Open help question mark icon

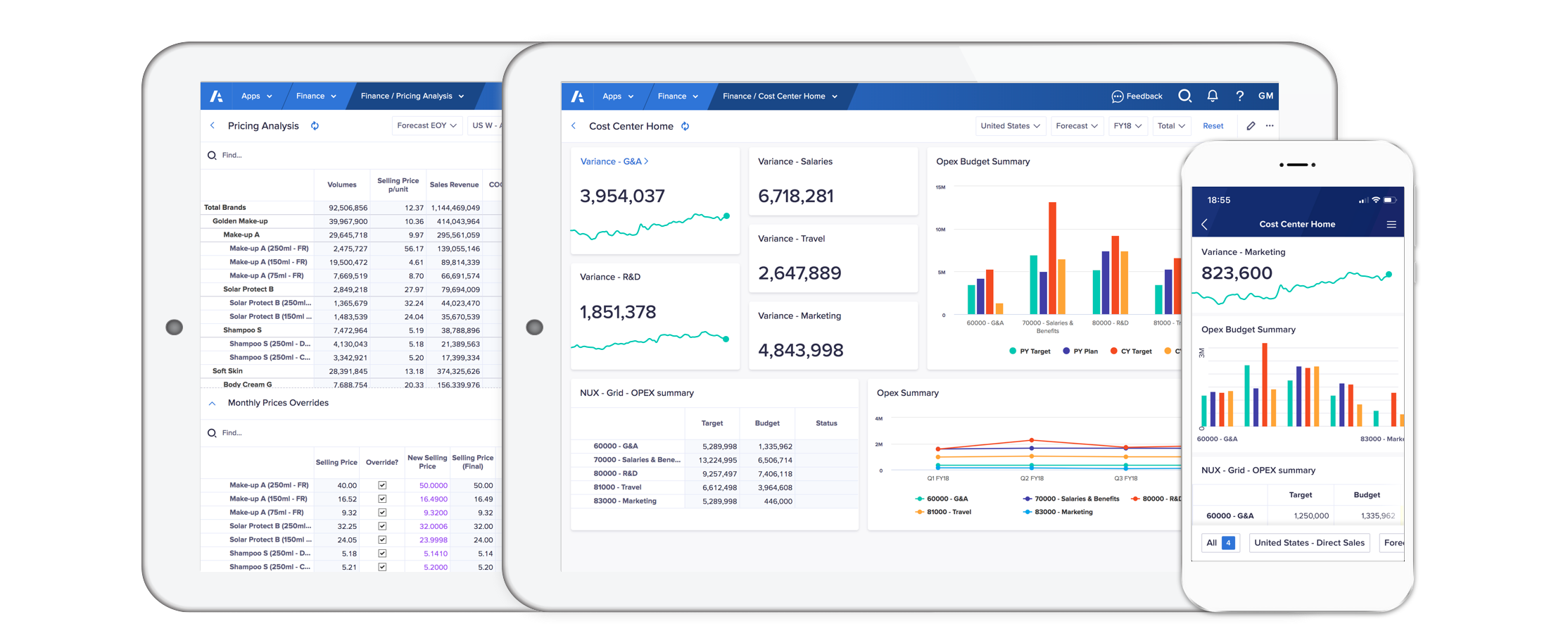pyautogui.click(x=1240, y=96)
